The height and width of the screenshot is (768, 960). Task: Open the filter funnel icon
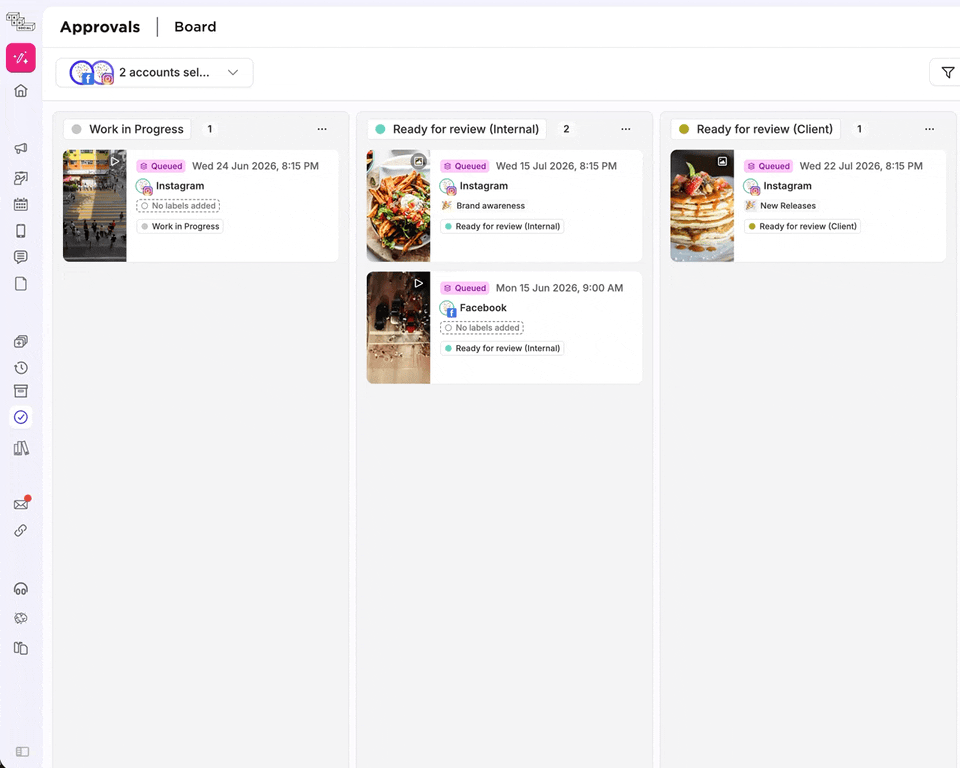pos(947,72)
